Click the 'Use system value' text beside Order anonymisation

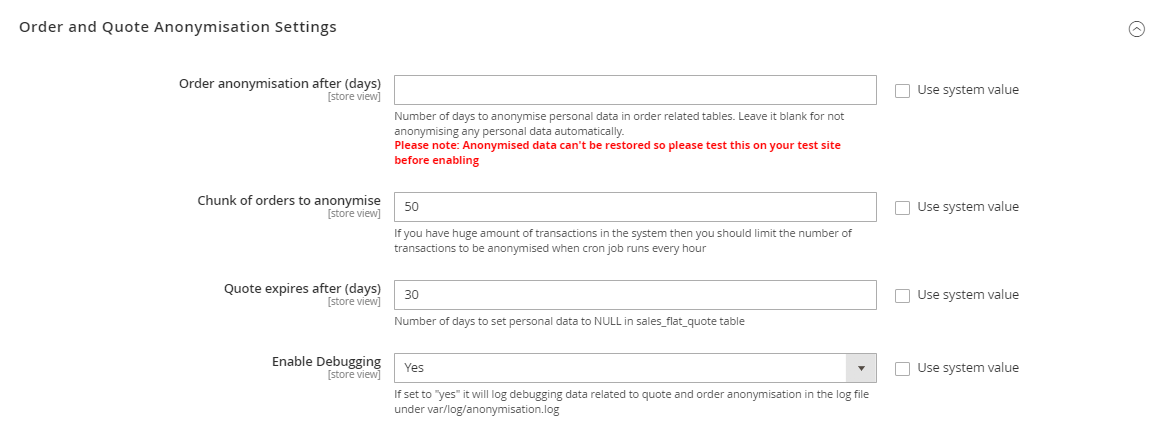[x=967, y=90]
